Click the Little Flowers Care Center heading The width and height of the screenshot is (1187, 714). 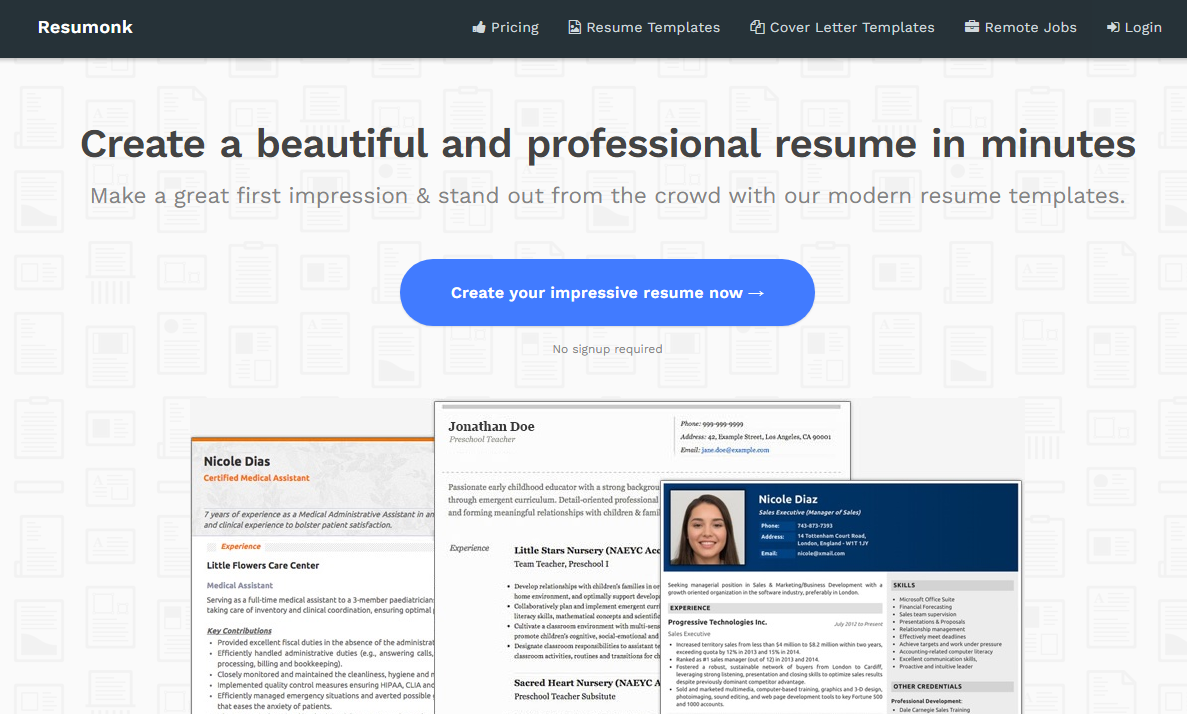(263, 566)
